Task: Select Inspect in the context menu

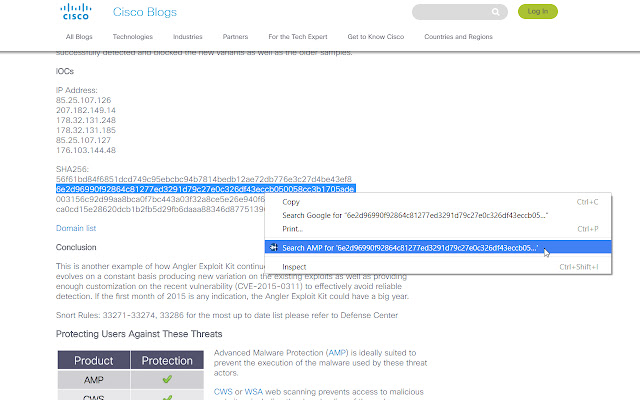Action: (x=438, y=267)
